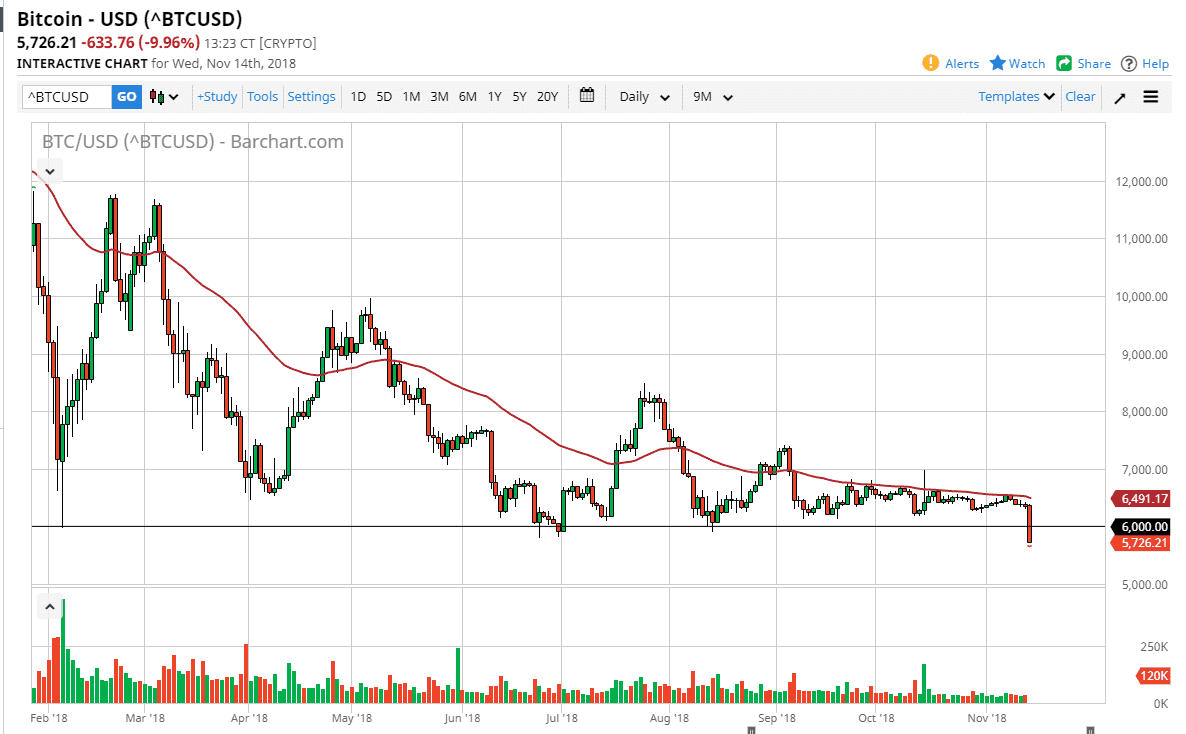Select the 6M time range
Viewport: 1186px width, 734px height.
click(467, 96)
